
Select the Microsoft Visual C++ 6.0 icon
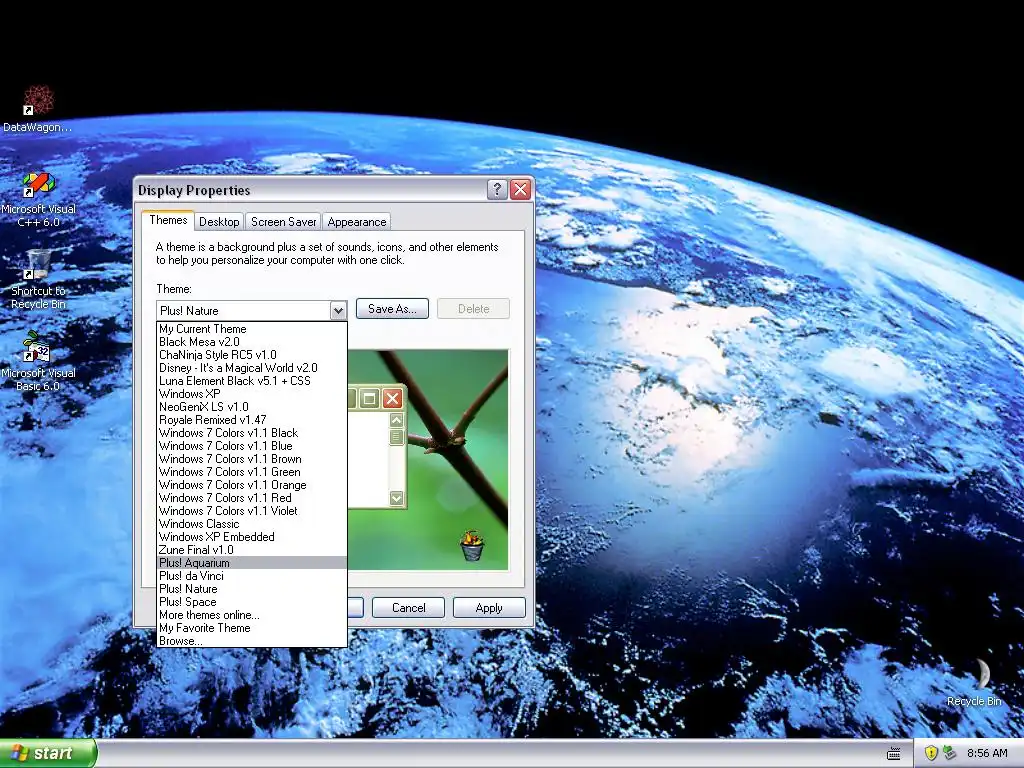38,199
